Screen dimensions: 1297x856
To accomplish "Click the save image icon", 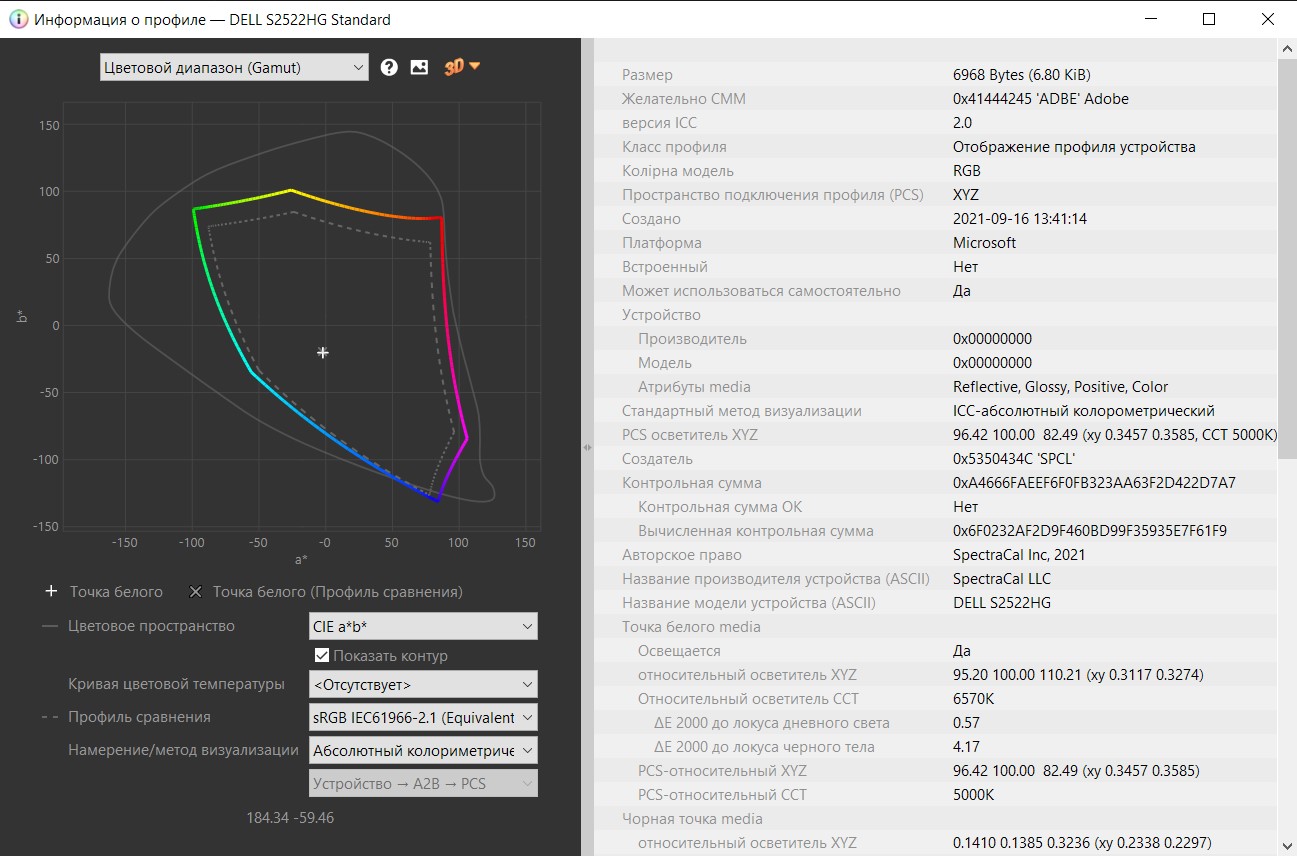I will pos(419,67).
